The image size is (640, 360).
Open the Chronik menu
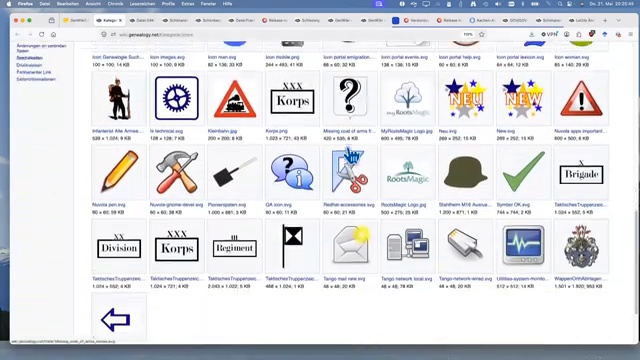115,4
